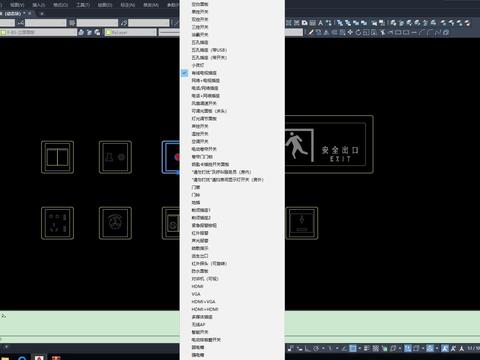The image size is (480, 360).
Task: Open a new drawing tab with plus
Action: pos(42,14)
